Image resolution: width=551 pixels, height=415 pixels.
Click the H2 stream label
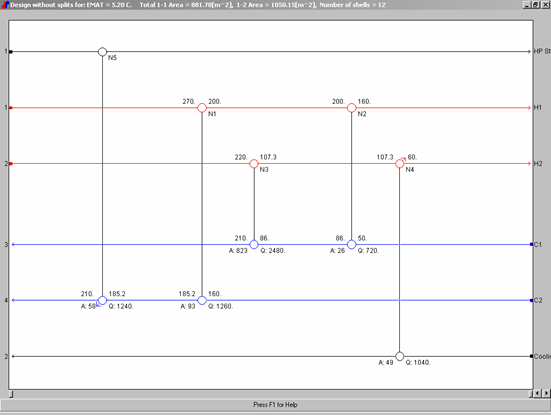pos(538,163)
